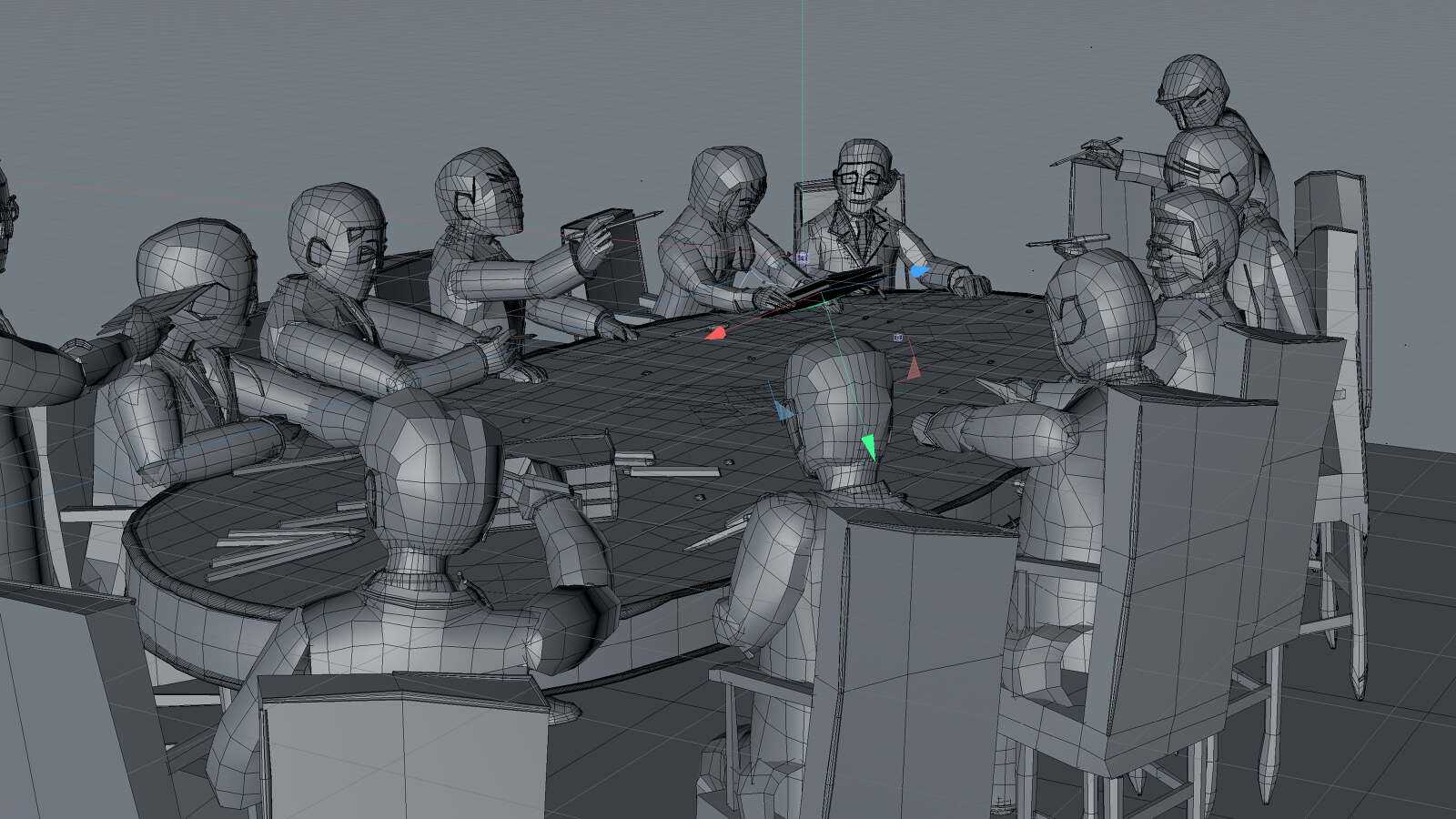Grab the bright green axis arrow handle
This screenshot has height=819, width=1456.
[868, 447]
